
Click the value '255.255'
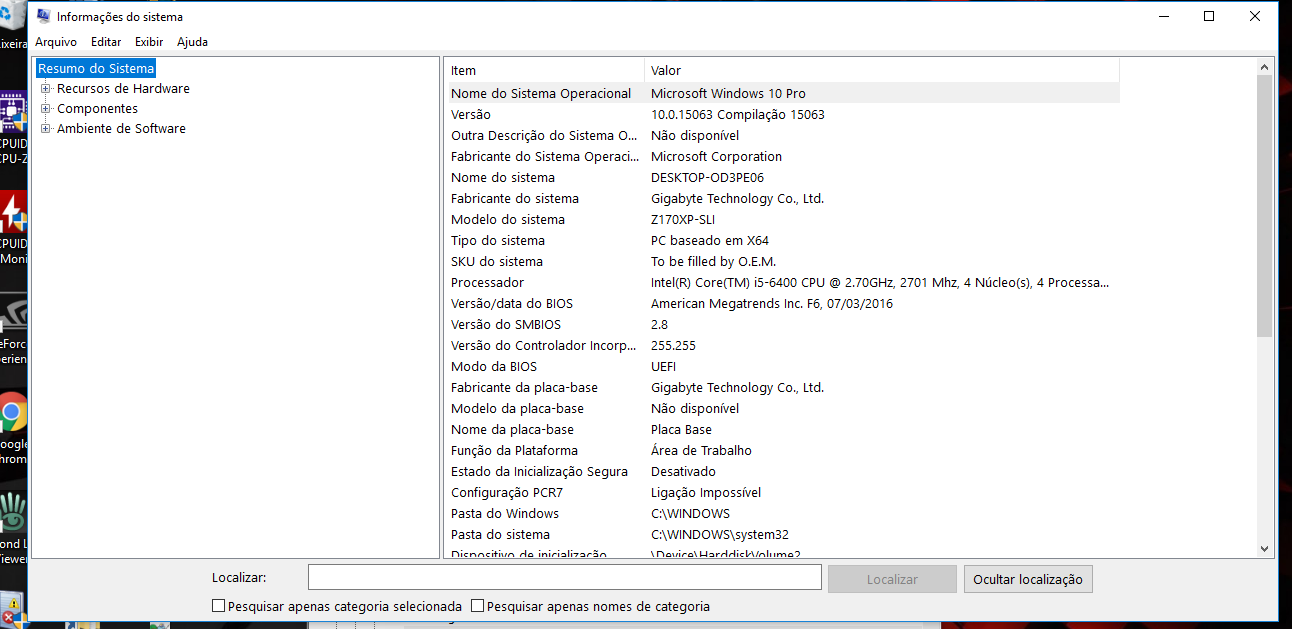pyautogui.click(x=673, y=345)
